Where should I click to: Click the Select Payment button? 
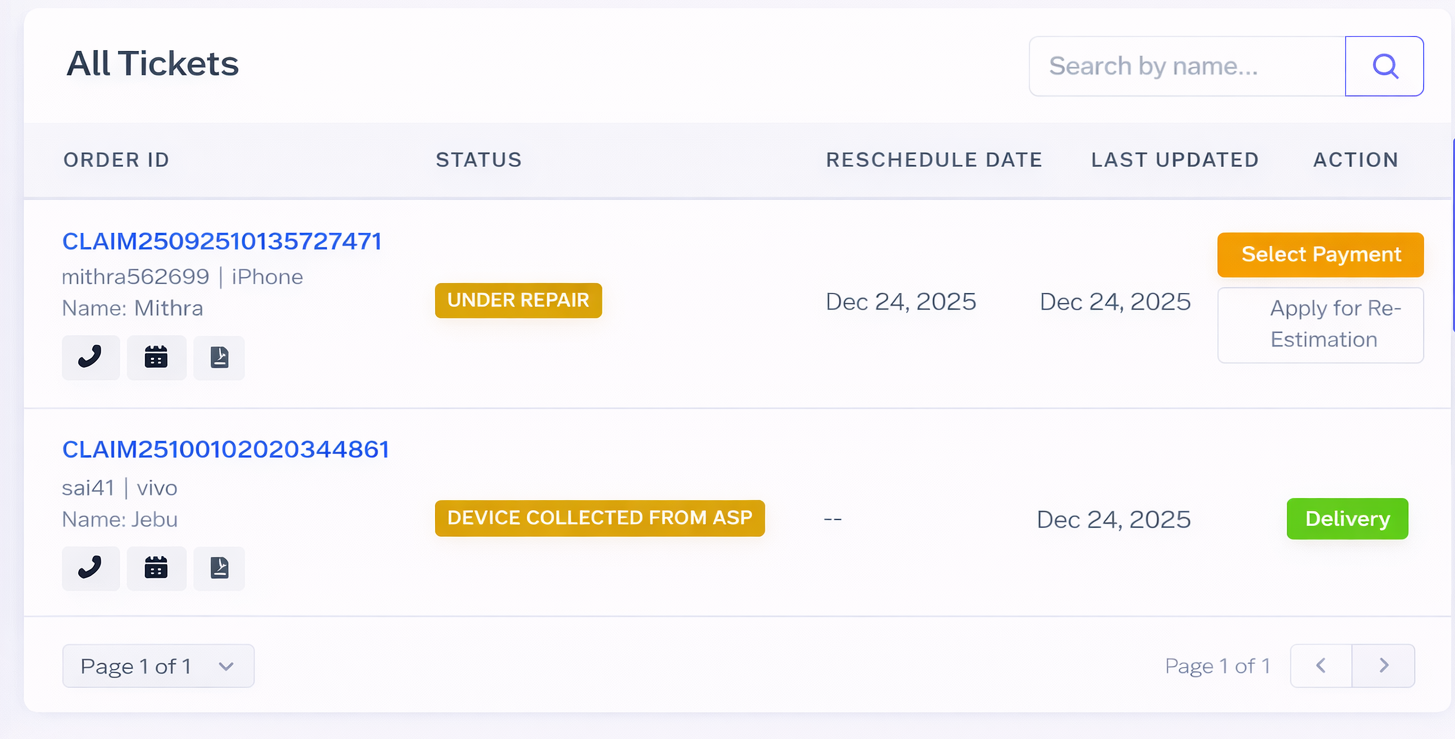tap(1320, 255)
